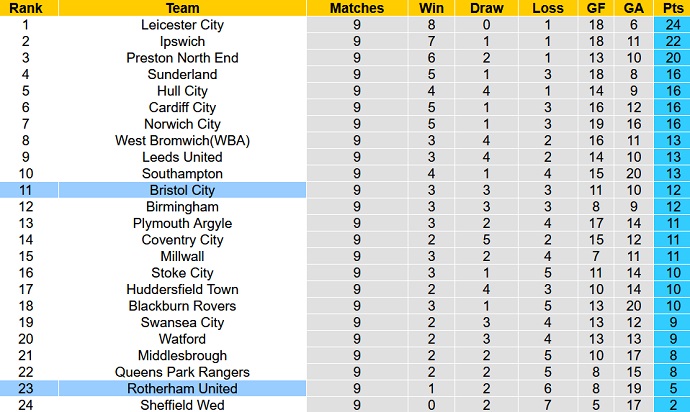The width and height of the screenshot is (690, 412).
Task: Open the Sheffield Wed team entry
Action: pyautogui.click(x=183, y=405)
